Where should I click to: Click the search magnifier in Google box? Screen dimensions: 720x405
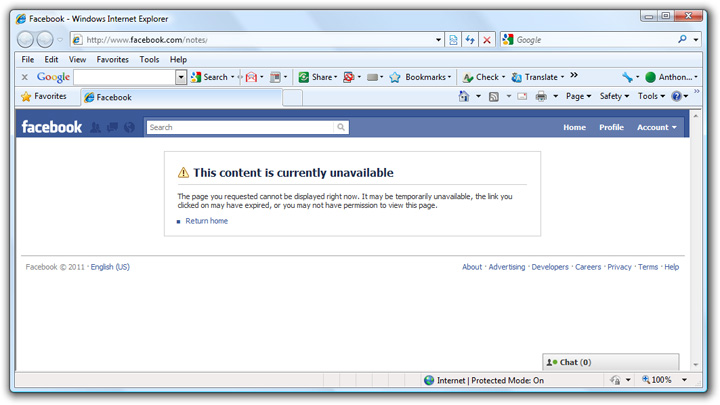tap(682, 39)
